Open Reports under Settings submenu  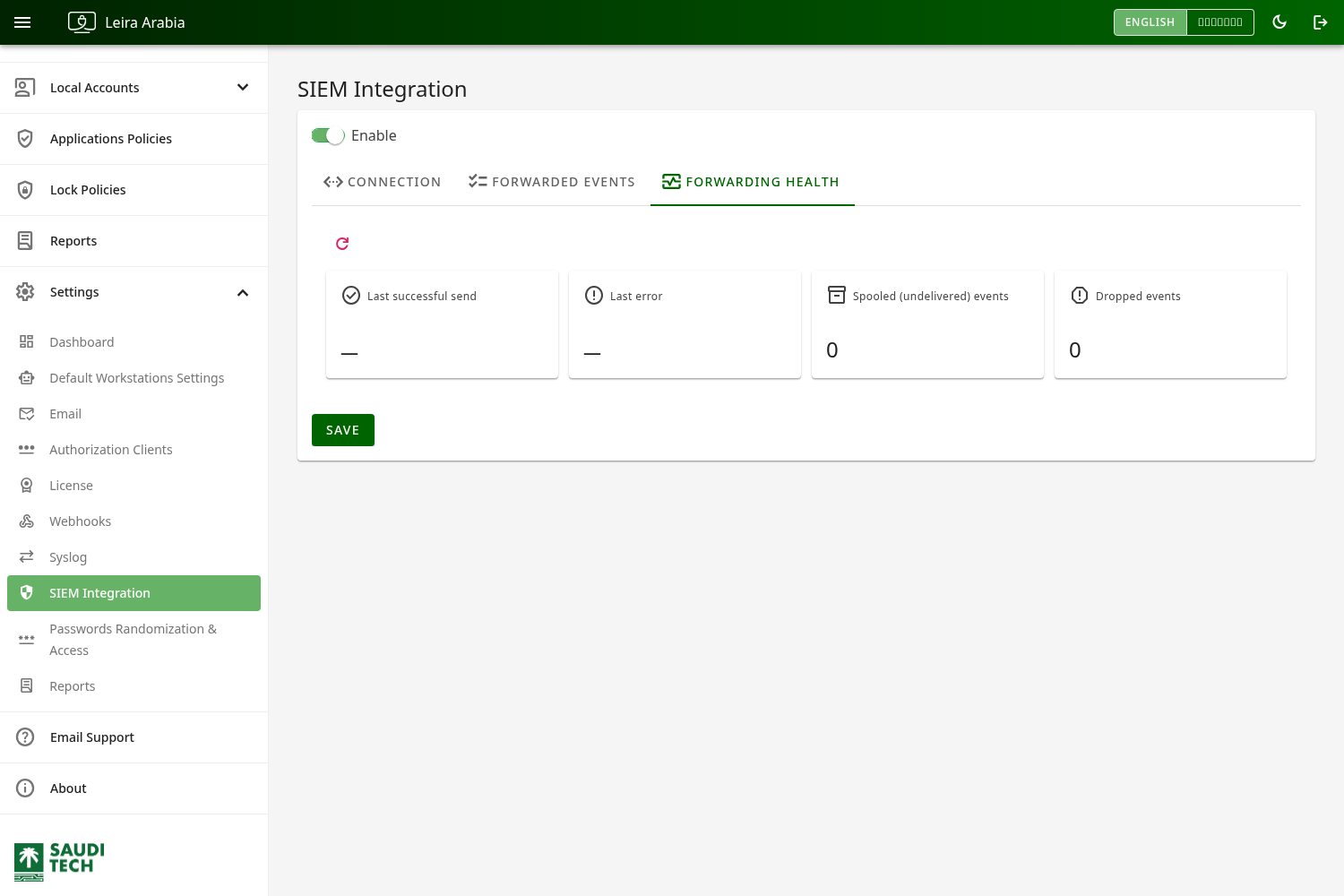tap(134, 686)
